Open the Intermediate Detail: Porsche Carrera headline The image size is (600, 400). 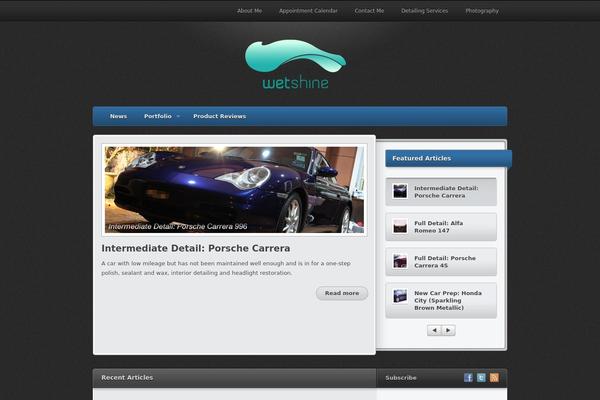(x=196, y=248)
